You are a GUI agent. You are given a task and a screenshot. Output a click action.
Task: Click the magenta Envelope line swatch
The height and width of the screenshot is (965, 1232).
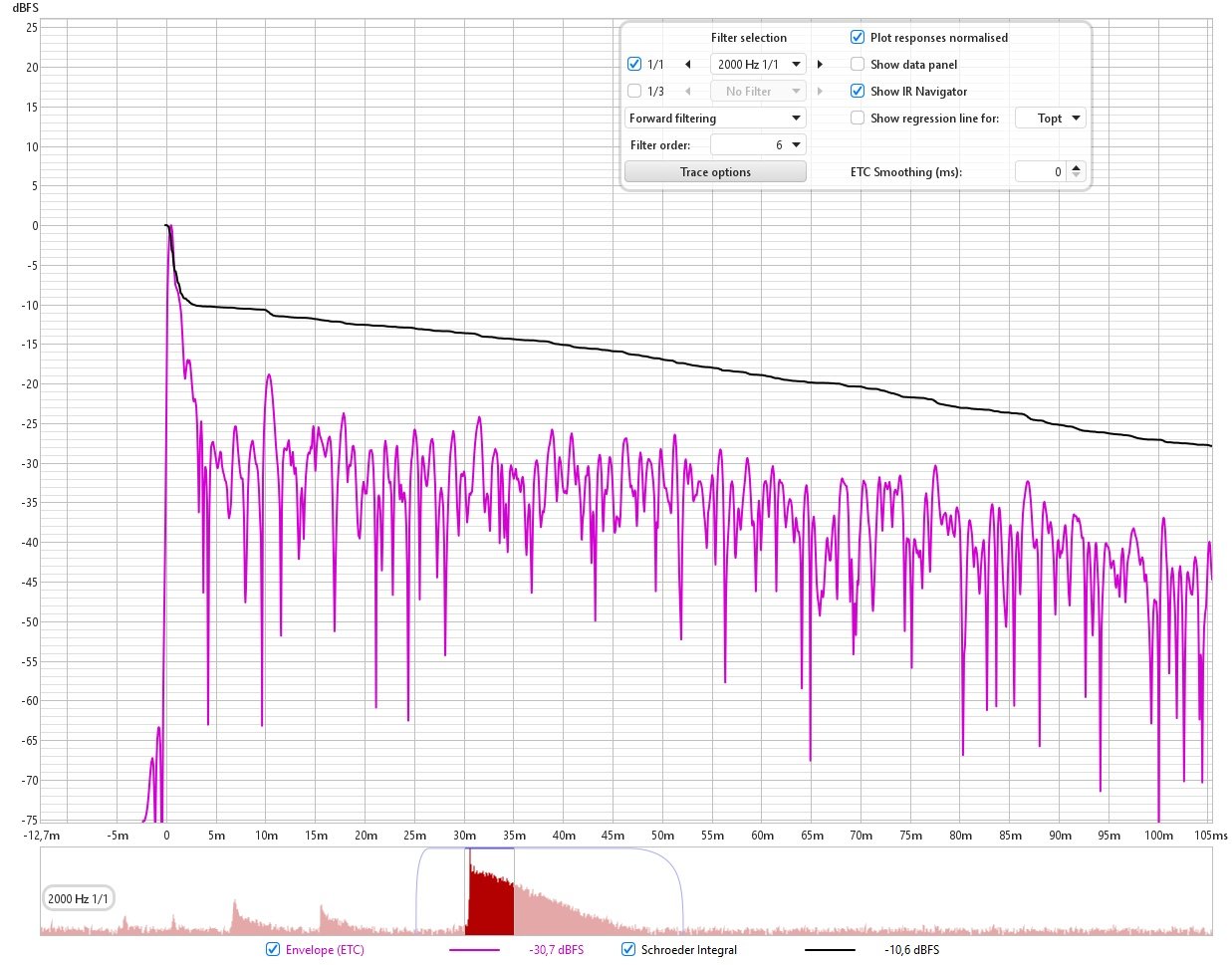[x=475, y=950]
